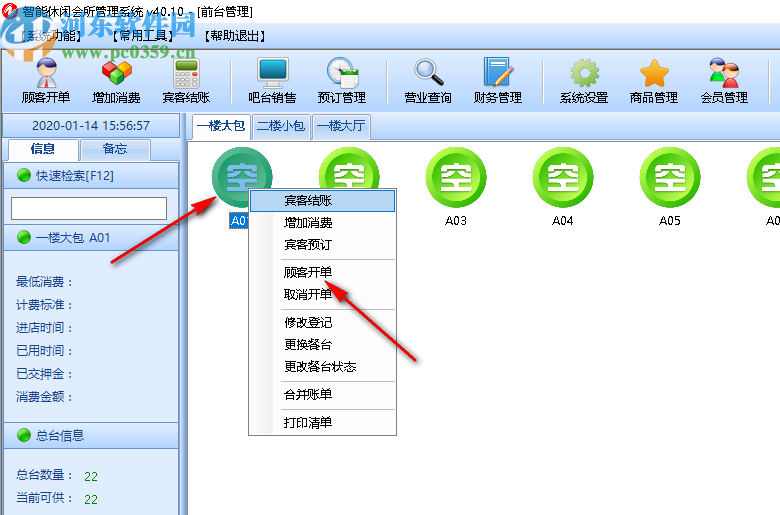
Task: Open 财务管理 notebook icon
Action: point(497,81)
